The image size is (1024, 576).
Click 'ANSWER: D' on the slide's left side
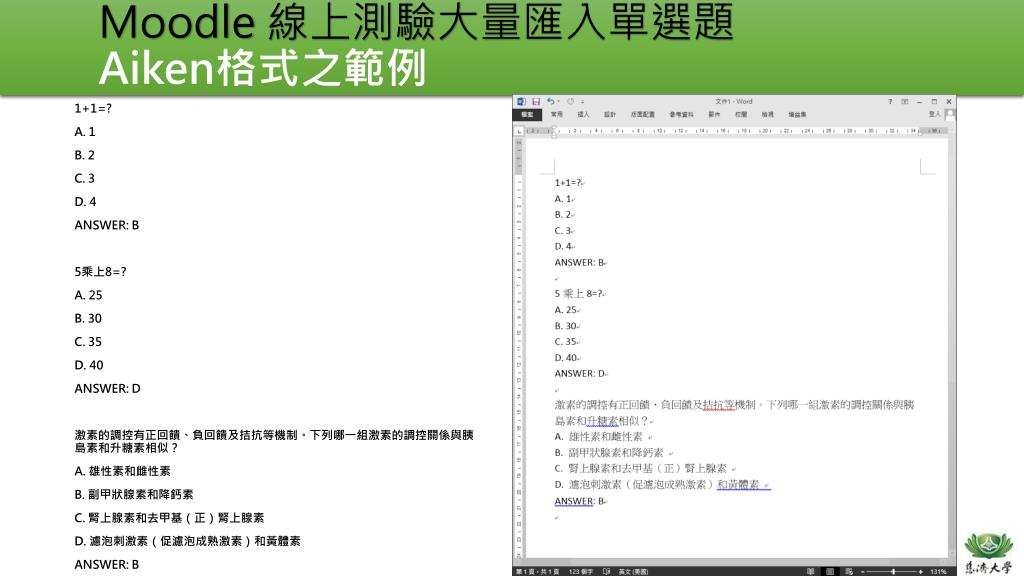tap(107, 388)
